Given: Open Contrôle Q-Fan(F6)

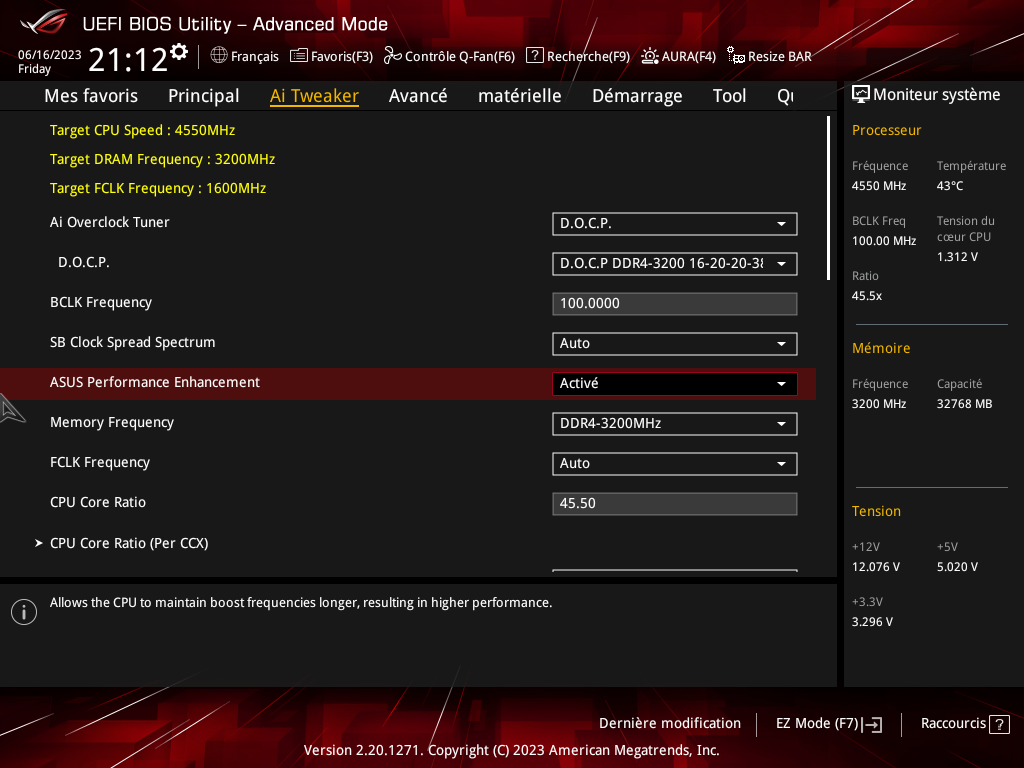Looking at the screenshot, I should coord(449,56).
